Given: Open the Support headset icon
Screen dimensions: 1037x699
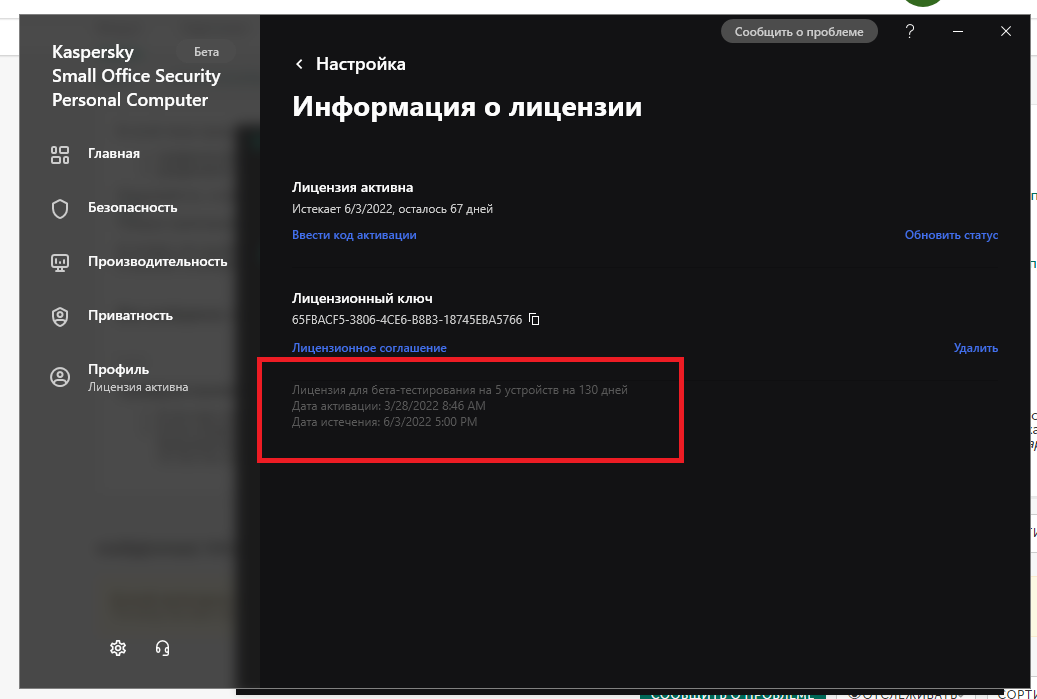Looking at the screenshot, I should [x=162, y=647].
